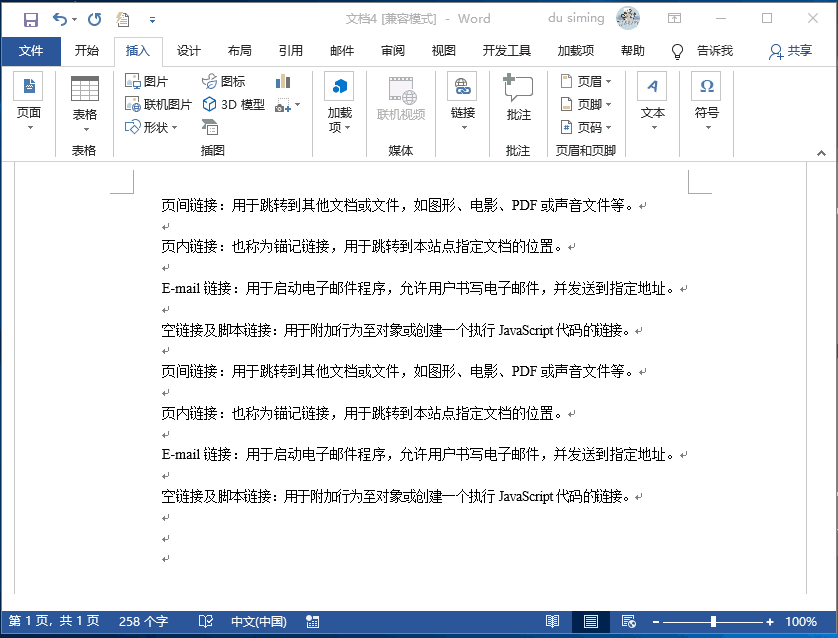The height and width of the screenshot is (638, 838).
Task: Switch to the 审阅 tab
Action: coord(393,51)
